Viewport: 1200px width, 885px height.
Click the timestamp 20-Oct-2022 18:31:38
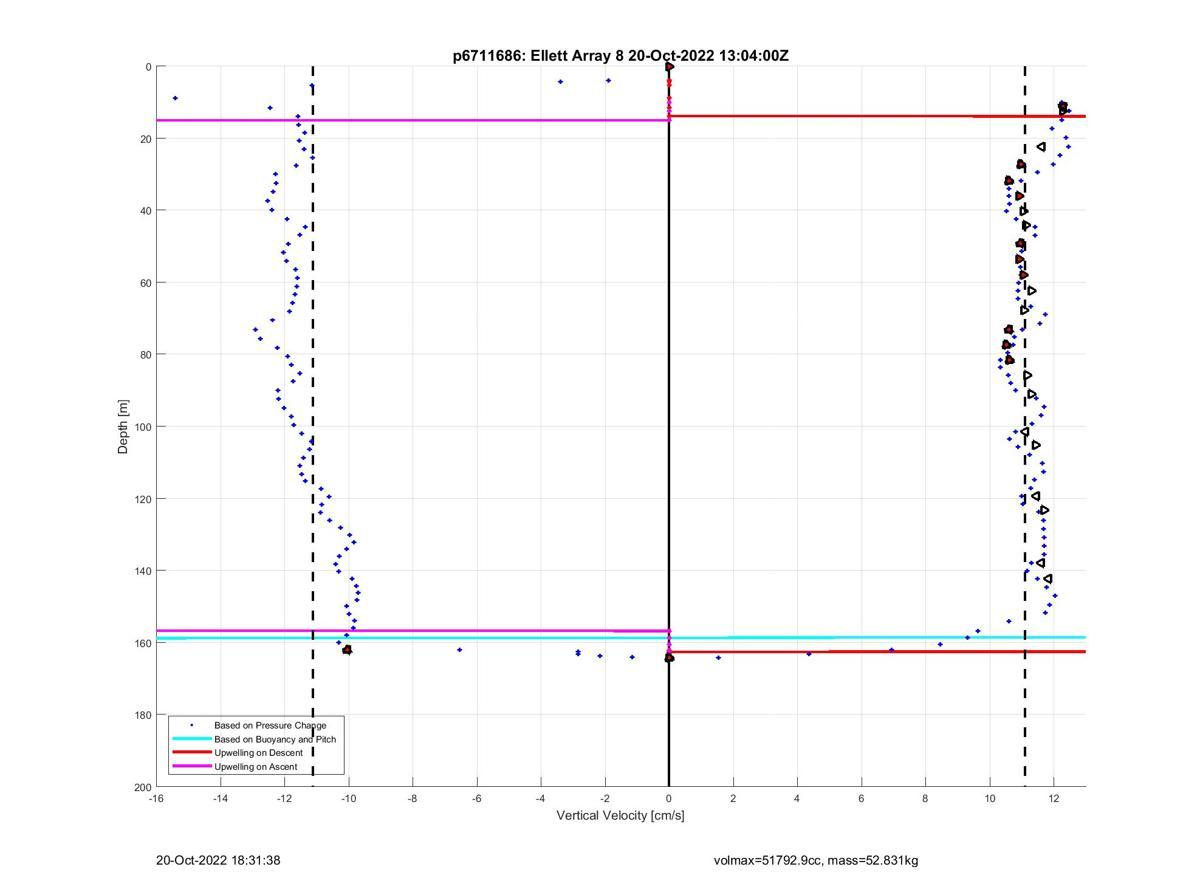pyautogui.click(x=218, y=860)
